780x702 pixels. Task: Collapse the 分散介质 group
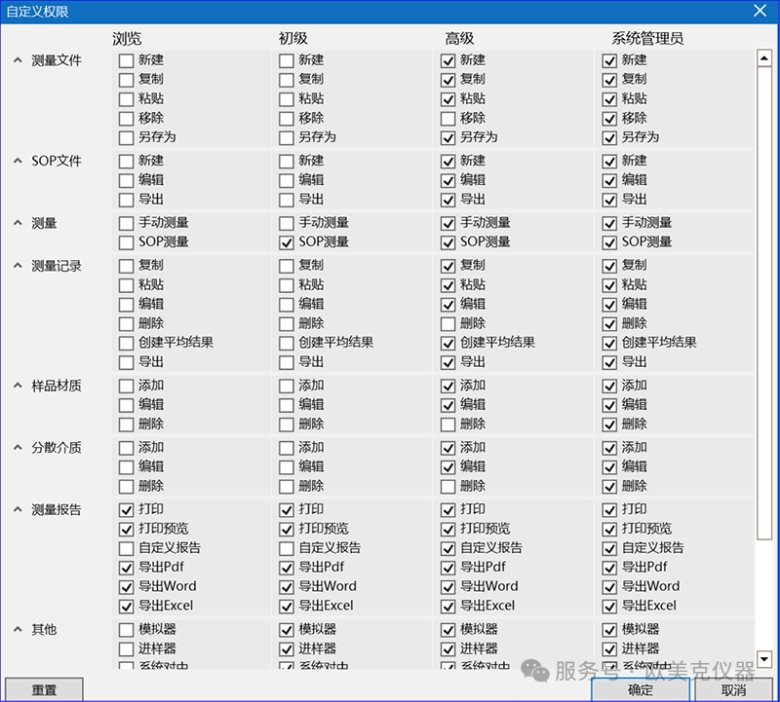pyautogui.click(x=17, y=448)
